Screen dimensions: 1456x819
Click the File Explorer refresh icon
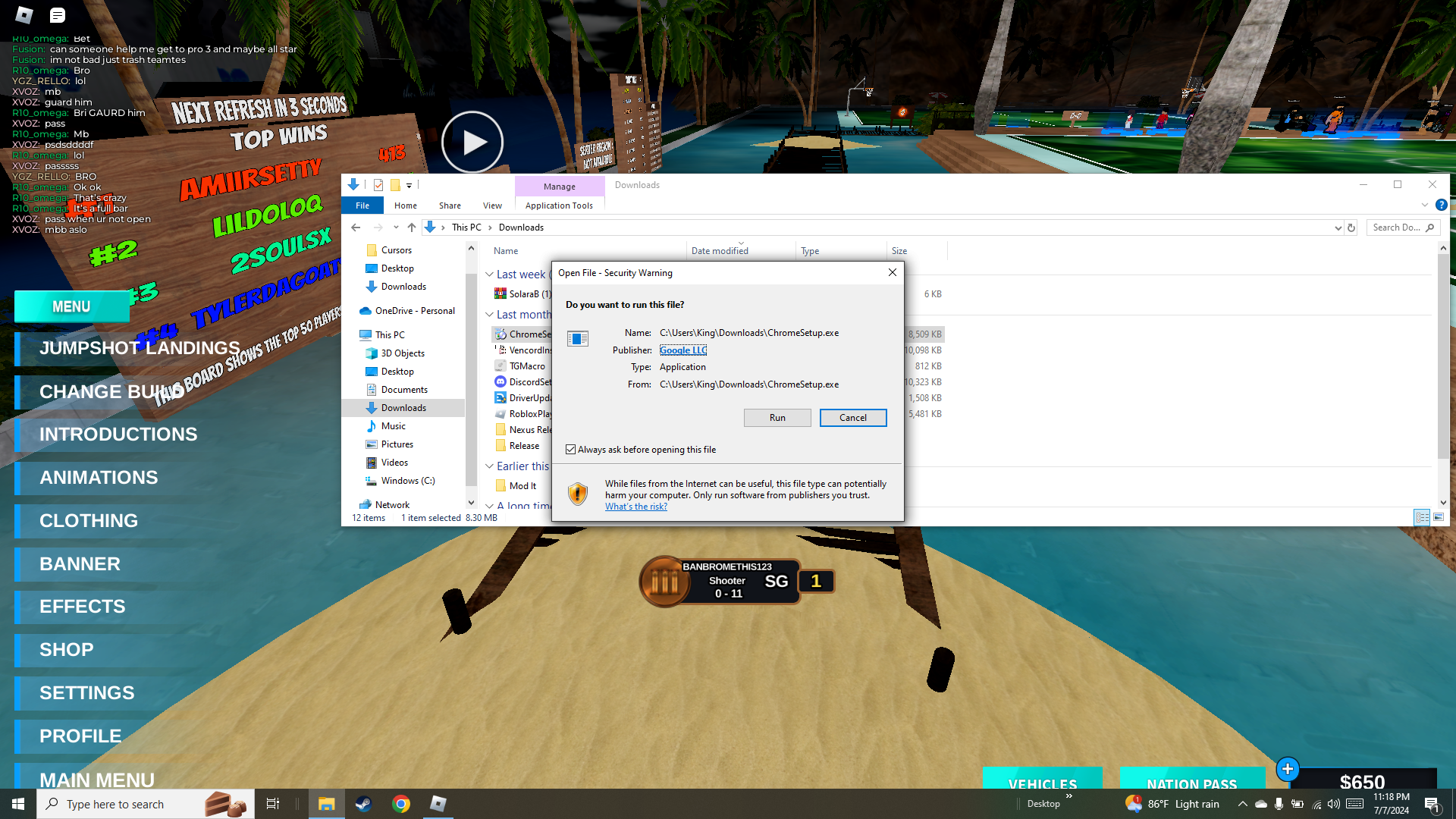[1351, 227]
